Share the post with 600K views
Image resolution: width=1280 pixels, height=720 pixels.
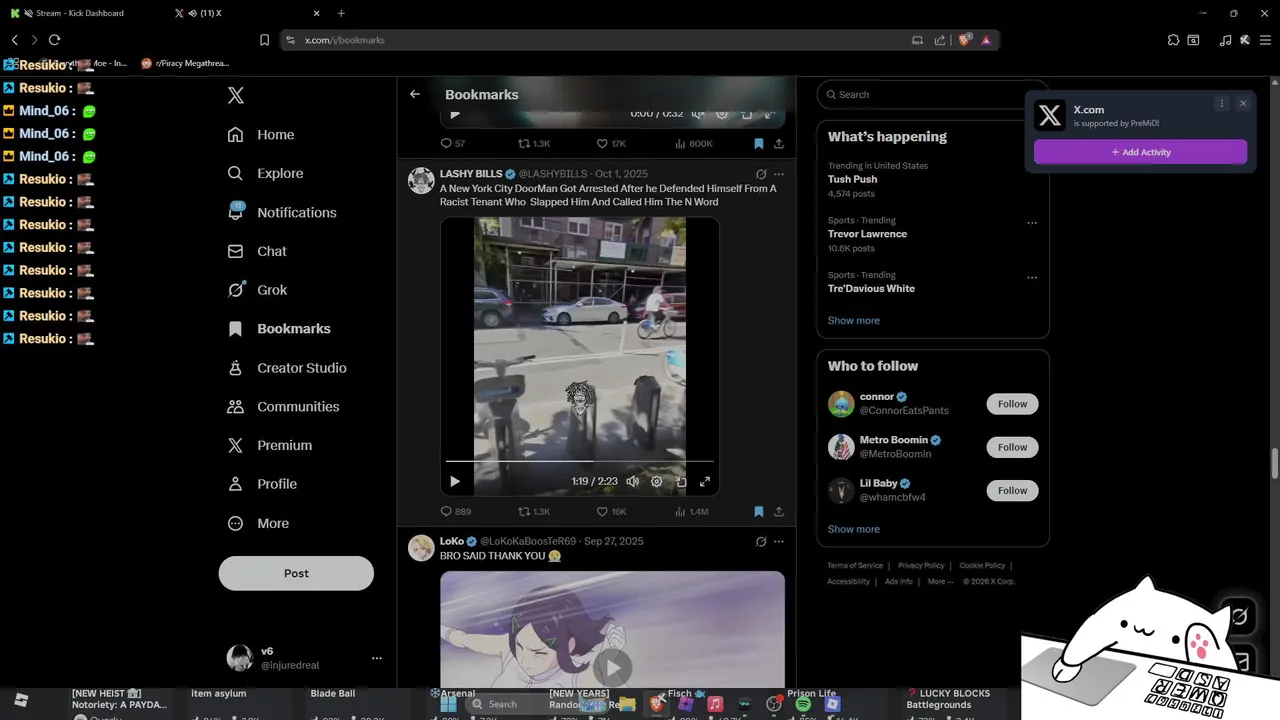(x=779, y=144)
